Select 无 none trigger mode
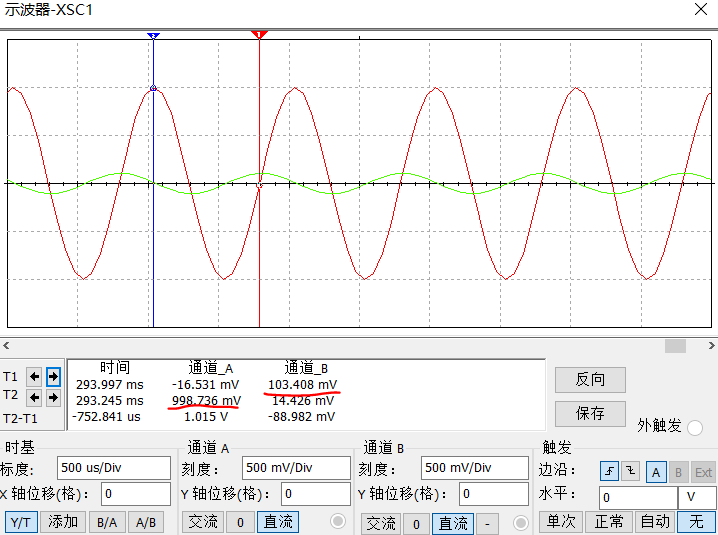This screenshot has width=718, height=535. click(696, 521)
